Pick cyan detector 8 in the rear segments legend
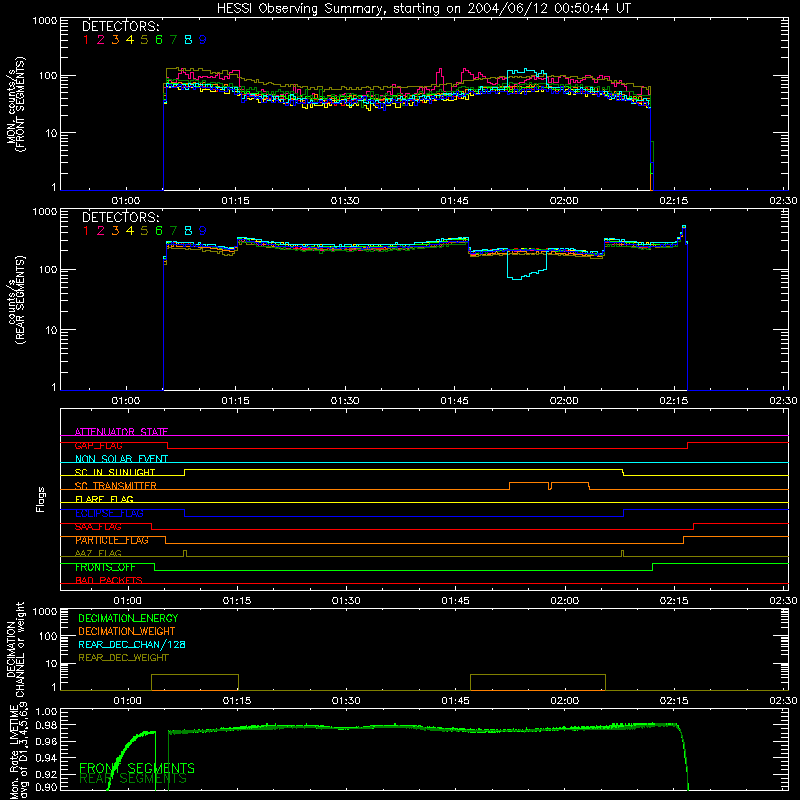Viewport: 800px width, 800px height. click(x=188, y=231)
